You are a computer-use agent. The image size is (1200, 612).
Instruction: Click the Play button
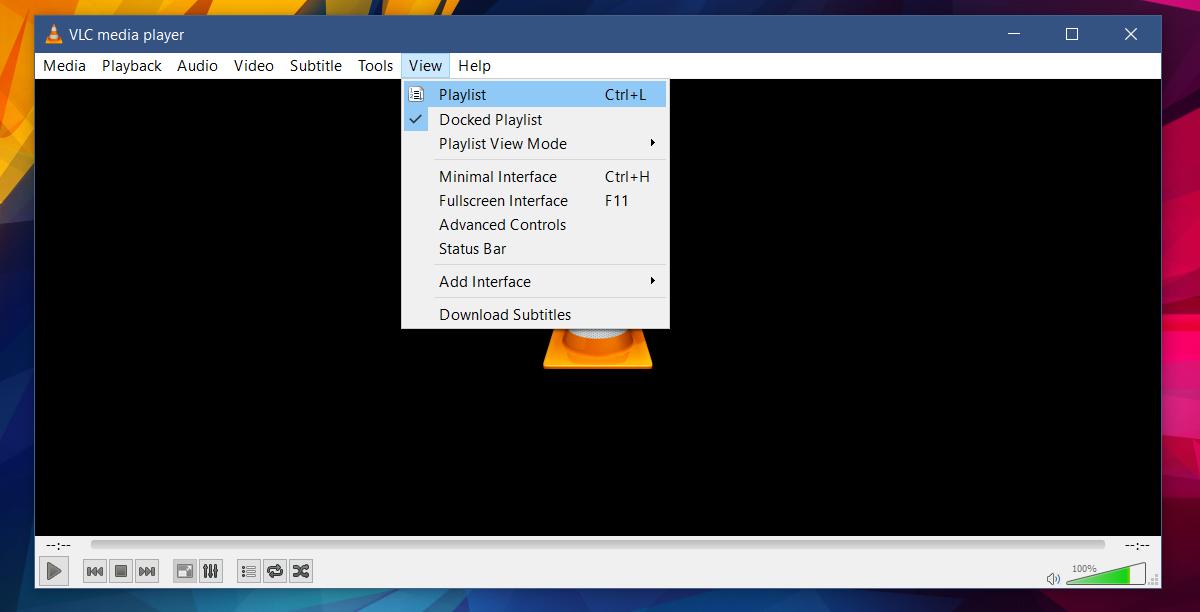click(x=54, y=571)
